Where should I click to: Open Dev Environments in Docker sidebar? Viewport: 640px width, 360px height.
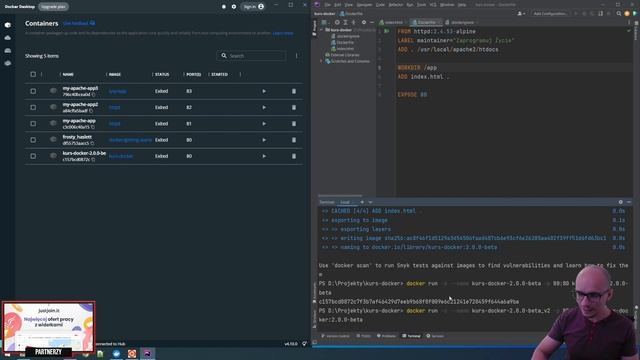pos(8,63)
